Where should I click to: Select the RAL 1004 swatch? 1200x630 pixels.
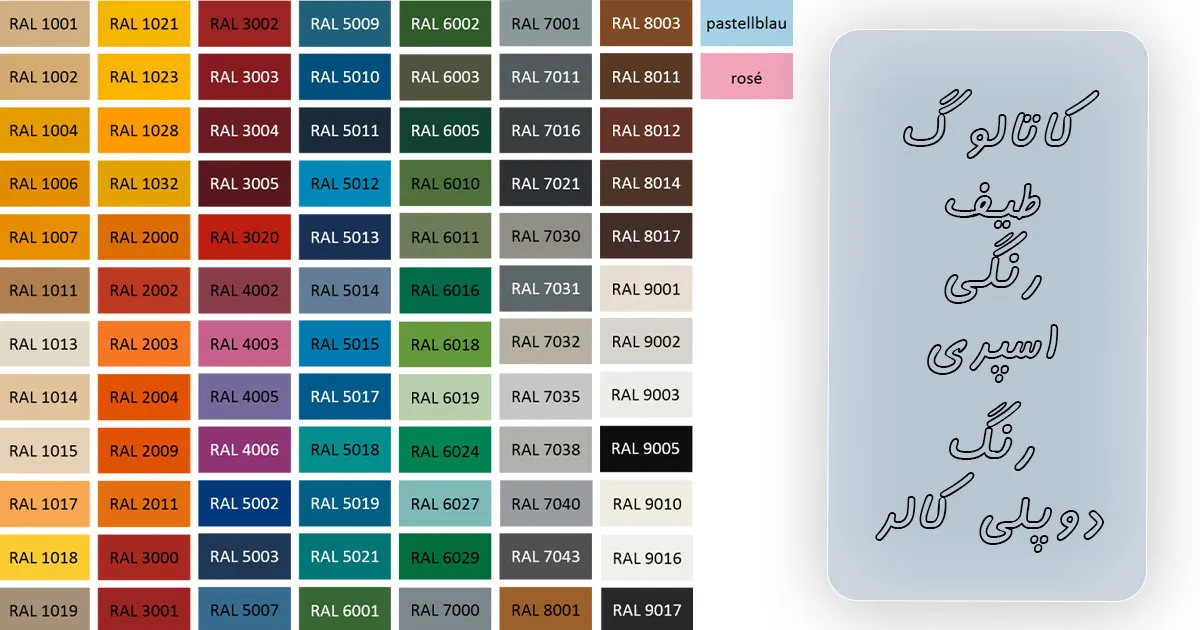[x=45, y=130]
